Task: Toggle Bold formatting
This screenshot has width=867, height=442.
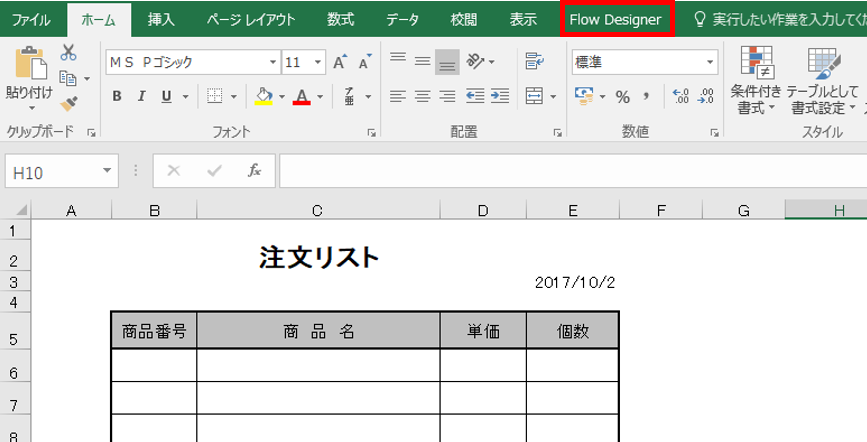Action: [117, 96]
